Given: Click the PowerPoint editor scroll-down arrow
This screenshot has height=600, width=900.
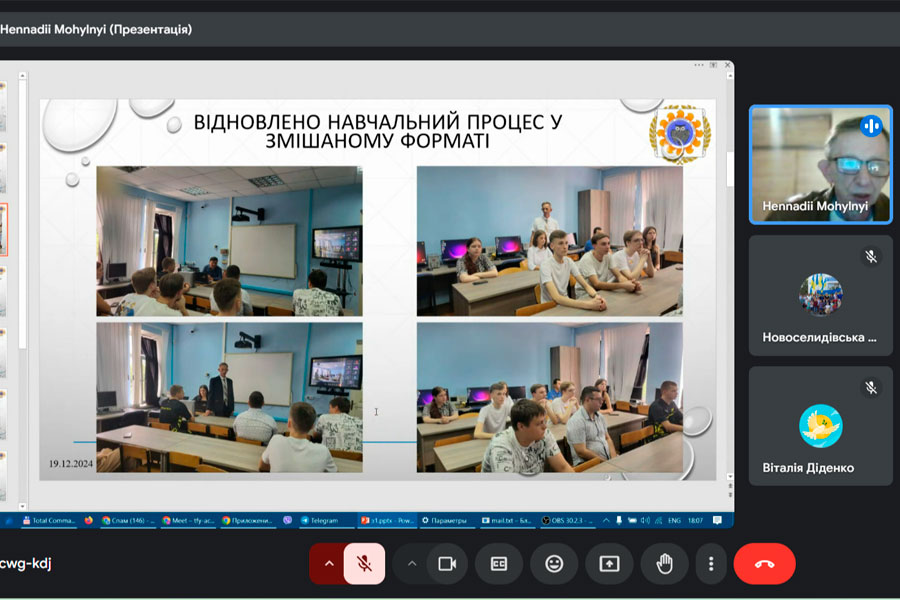Looking at the screenshot, I should point(730,477).
